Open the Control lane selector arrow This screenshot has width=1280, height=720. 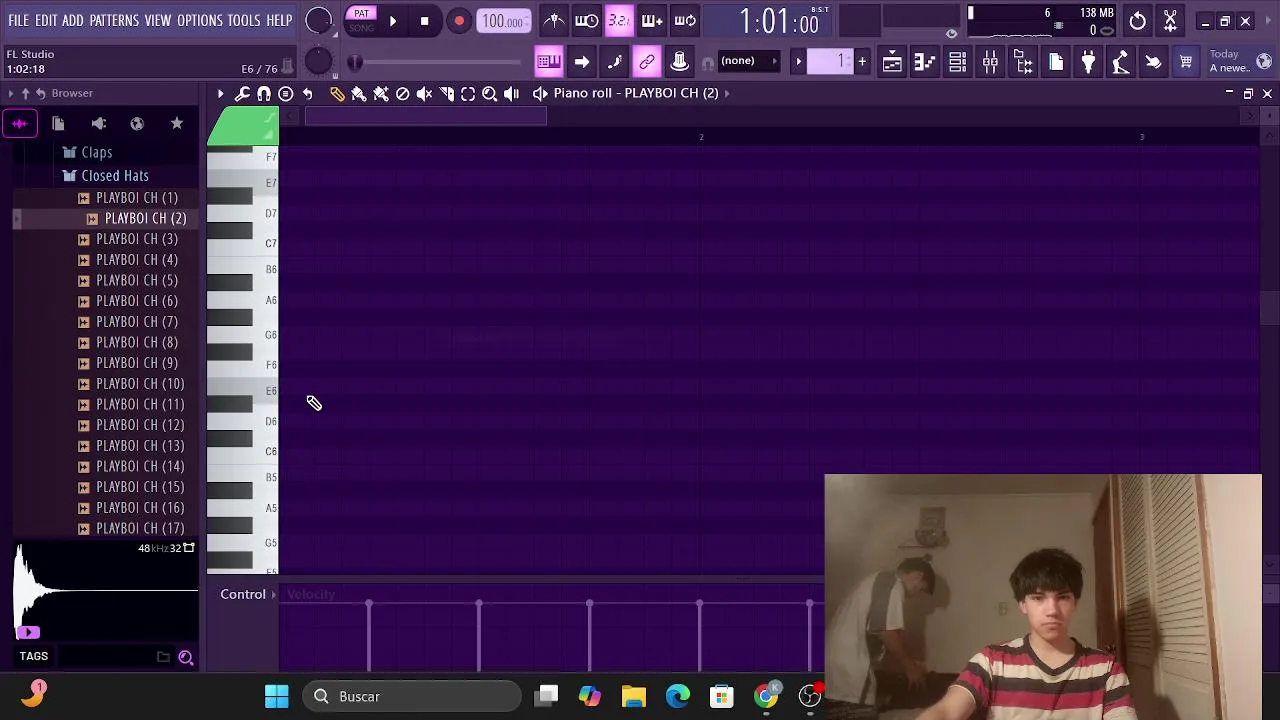coord(273,594)
